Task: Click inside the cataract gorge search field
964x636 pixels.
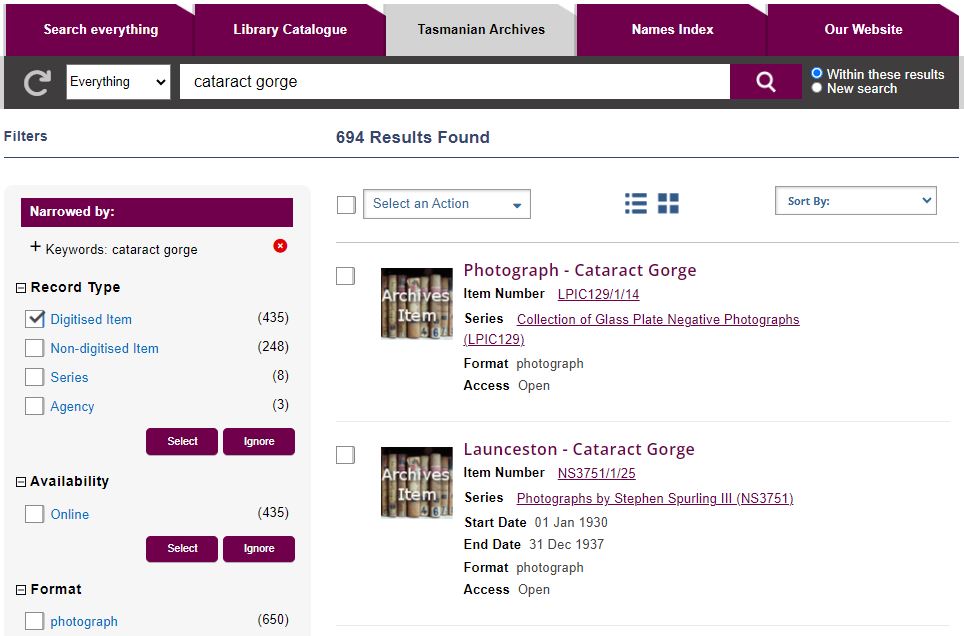Action: 454,82
